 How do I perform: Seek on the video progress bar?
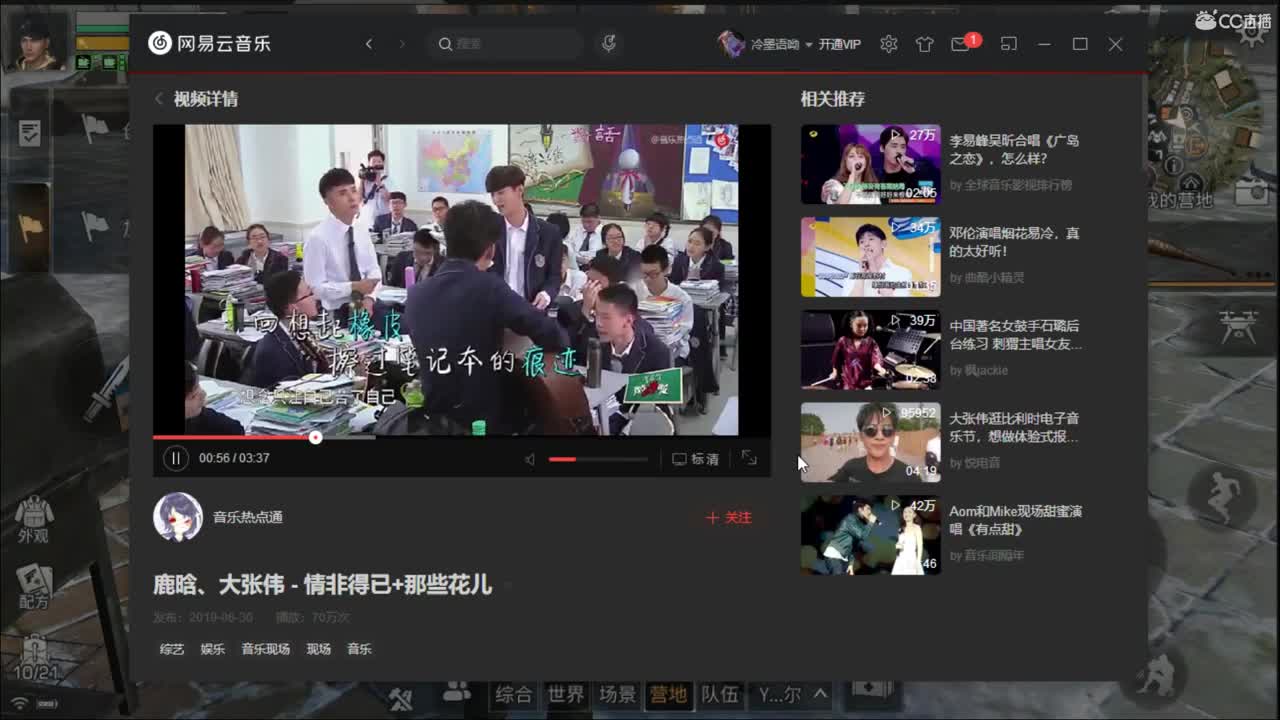[x=461, y=437]
